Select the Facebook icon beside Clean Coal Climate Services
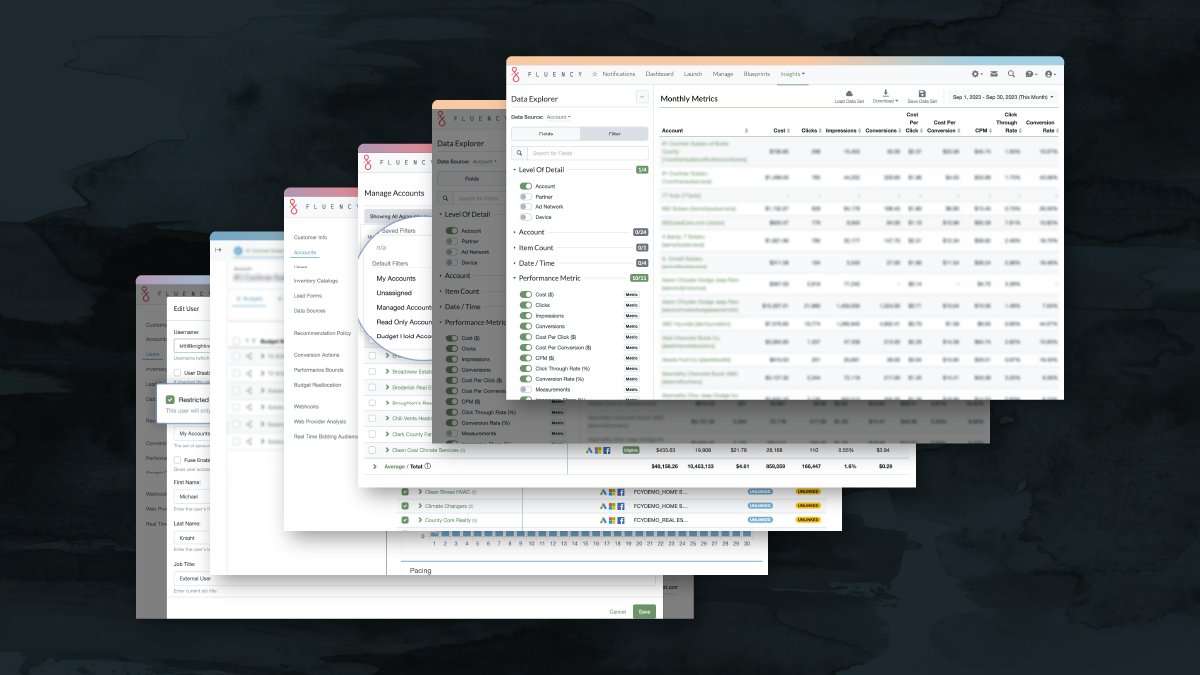 tap(607, 450)
